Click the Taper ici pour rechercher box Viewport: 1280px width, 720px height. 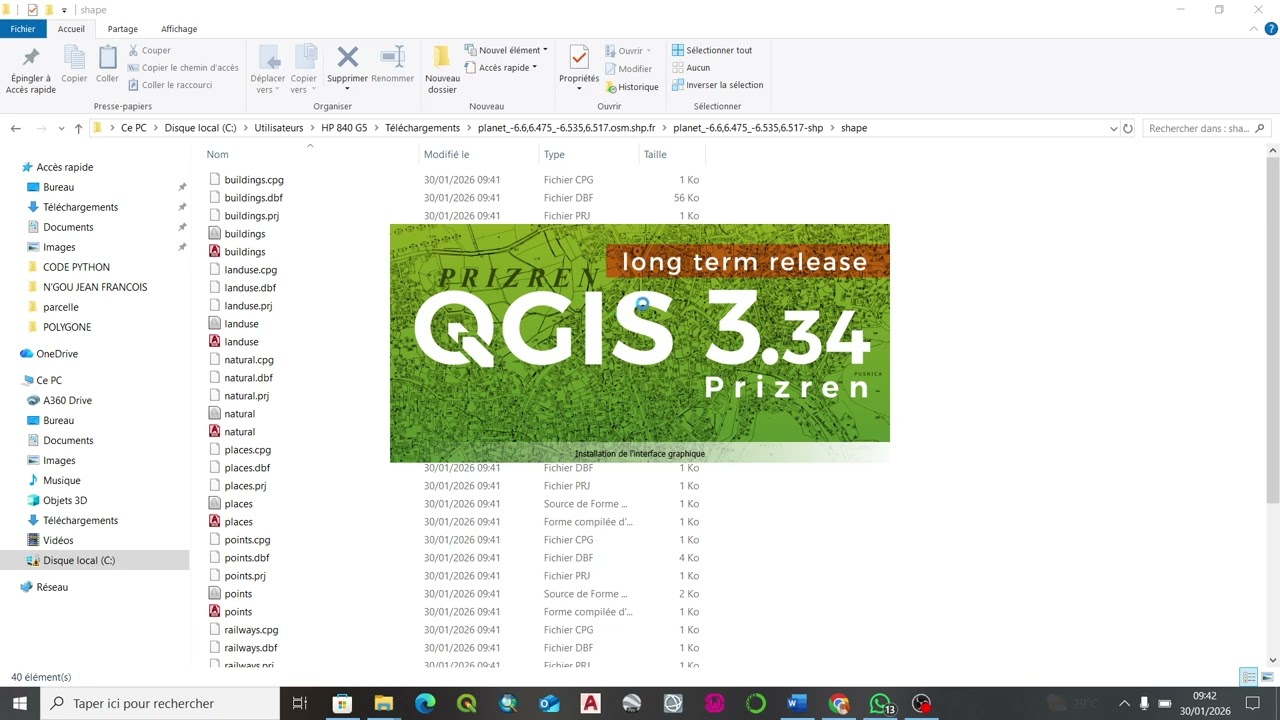pos(160,703)
